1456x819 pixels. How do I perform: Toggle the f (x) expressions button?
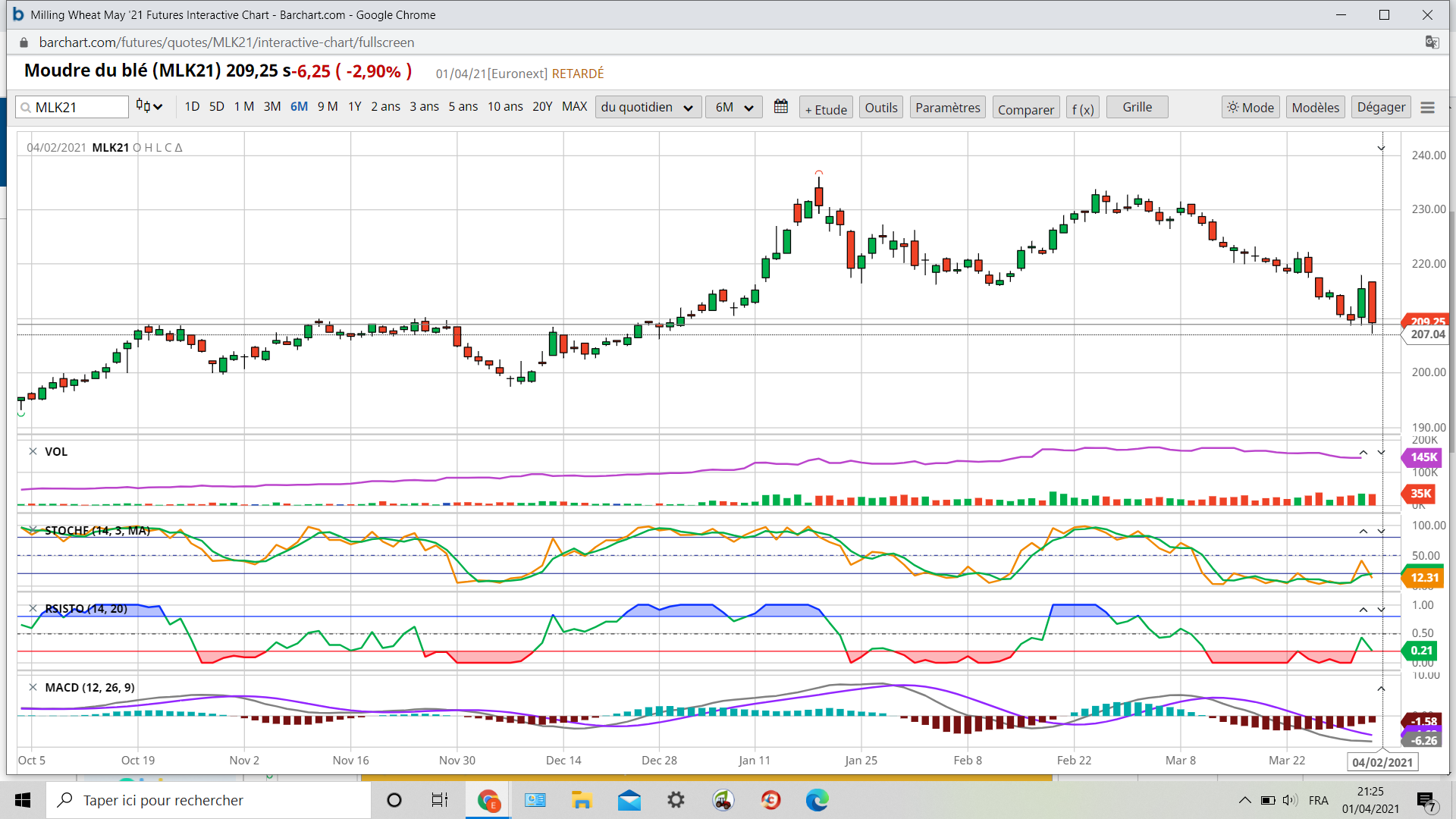coord(1082,108)
